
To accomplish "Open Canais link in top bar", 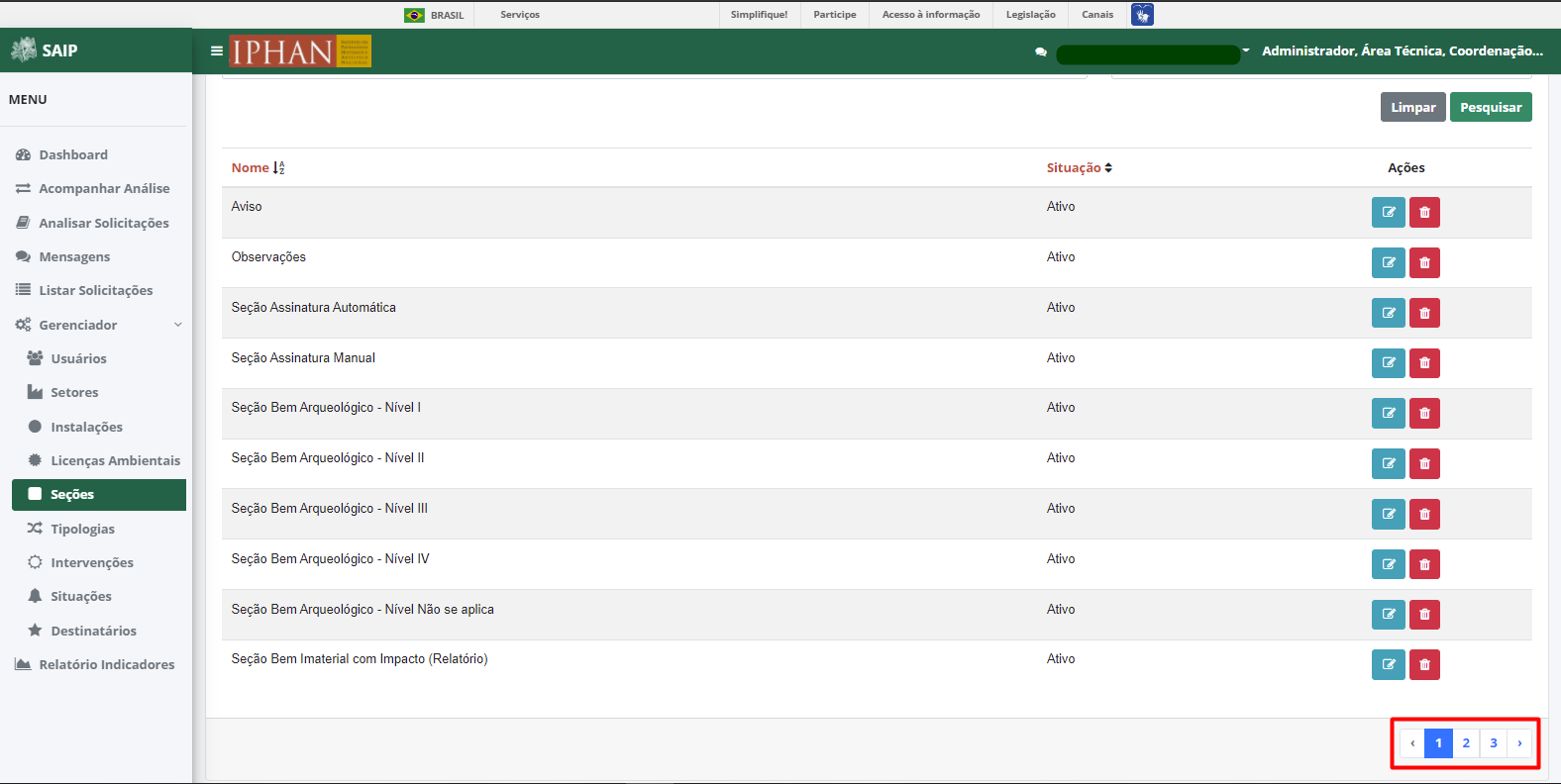I will point(1097,15).
